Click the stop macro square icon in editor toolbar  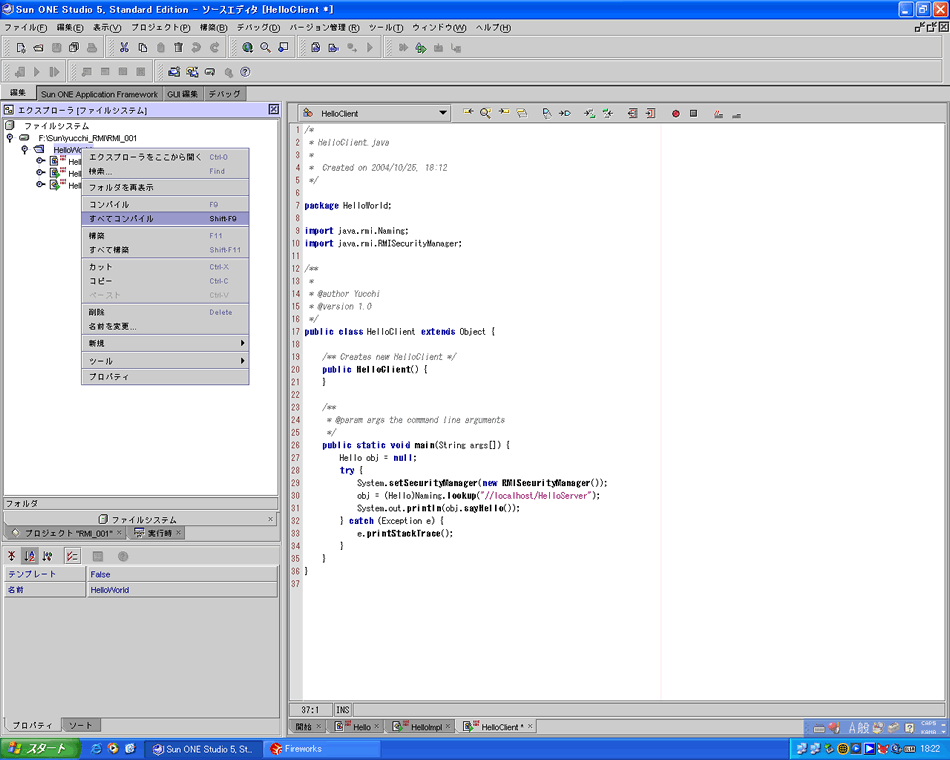coord(693,114)
